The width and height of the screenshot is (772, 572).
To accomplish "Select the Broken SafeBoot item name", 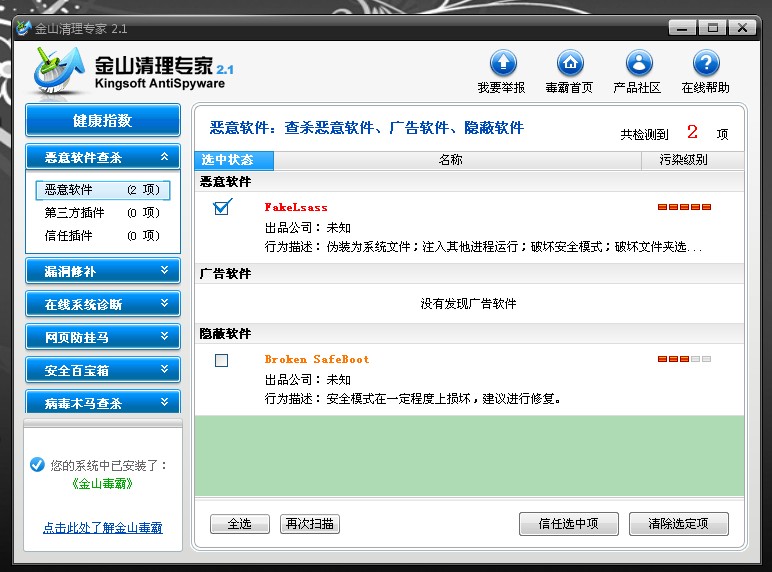I will point(317,359).
